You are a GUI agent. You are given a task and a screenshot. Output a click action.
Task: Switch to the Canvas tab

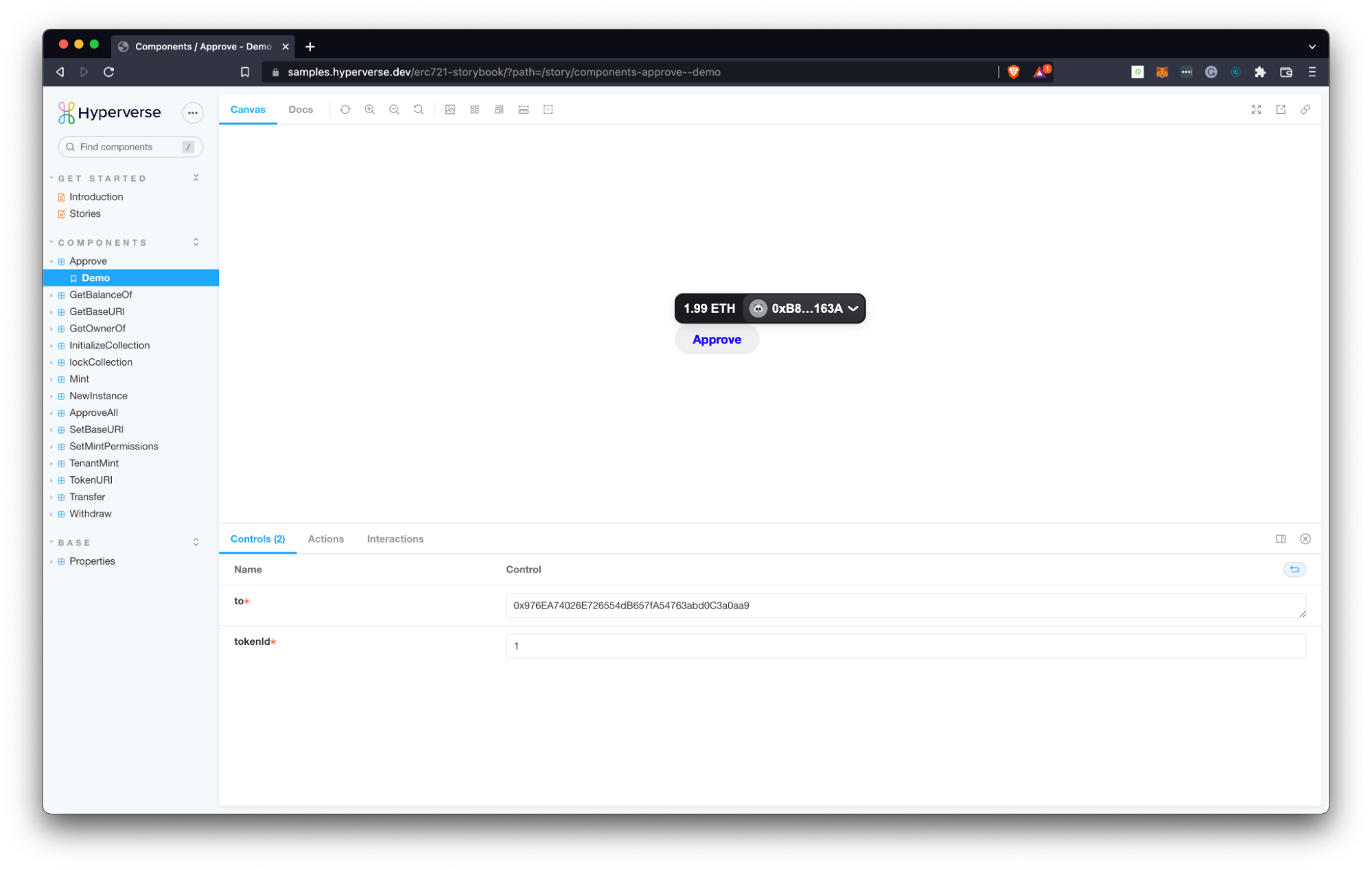[x=248, y=110]
